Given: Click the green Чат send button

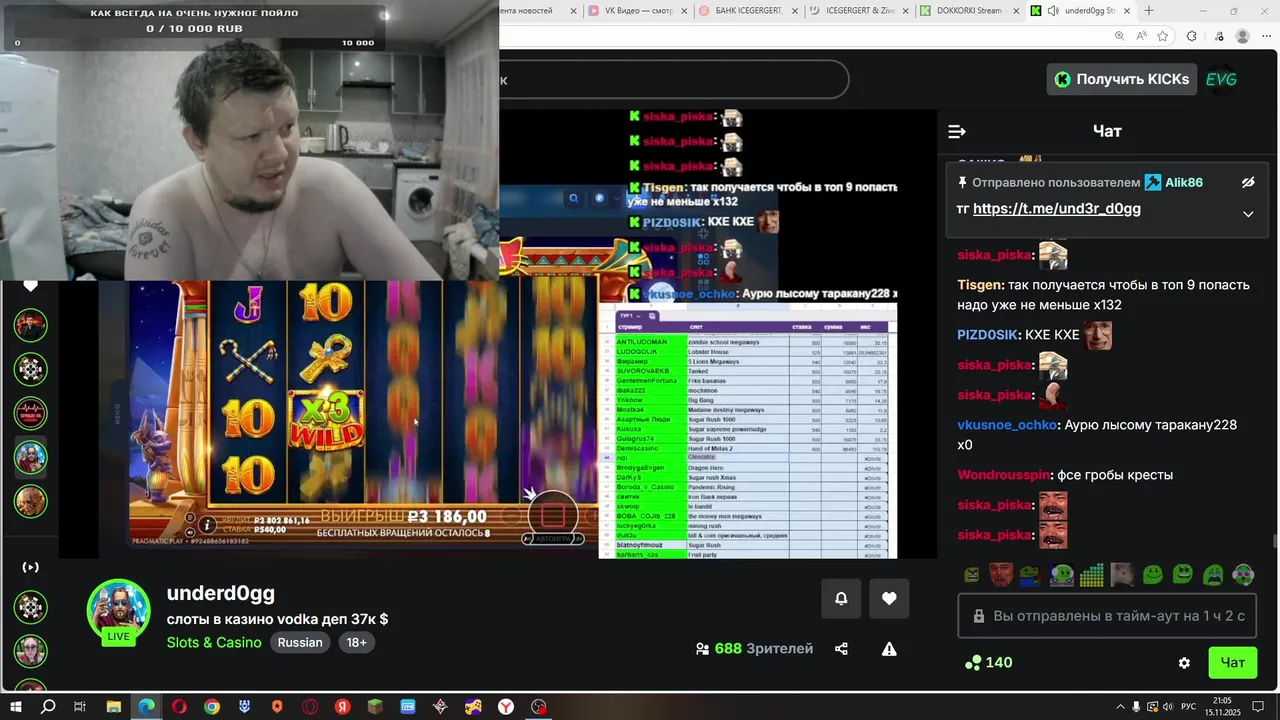Looking at the screenshot, I should (x=1232, y=663).
